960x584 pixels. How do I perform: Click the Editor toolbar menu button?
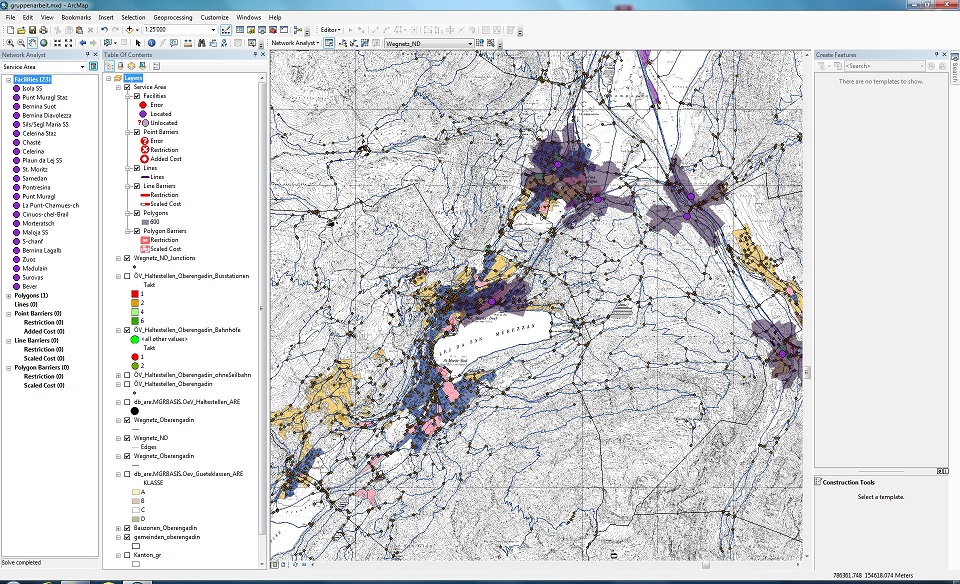pyautogui.click(x=331, y=30)
